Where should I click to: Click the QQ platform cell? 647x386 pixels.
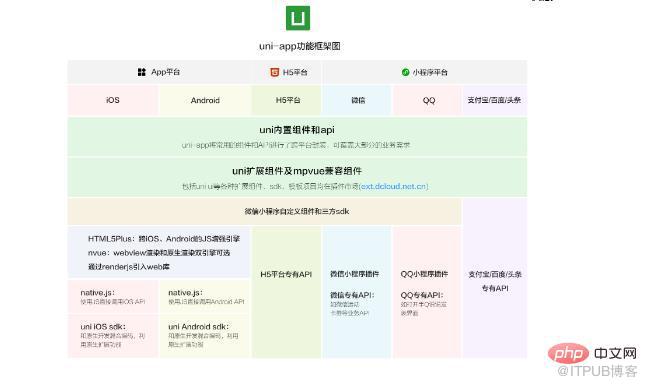tap(428, 100)
